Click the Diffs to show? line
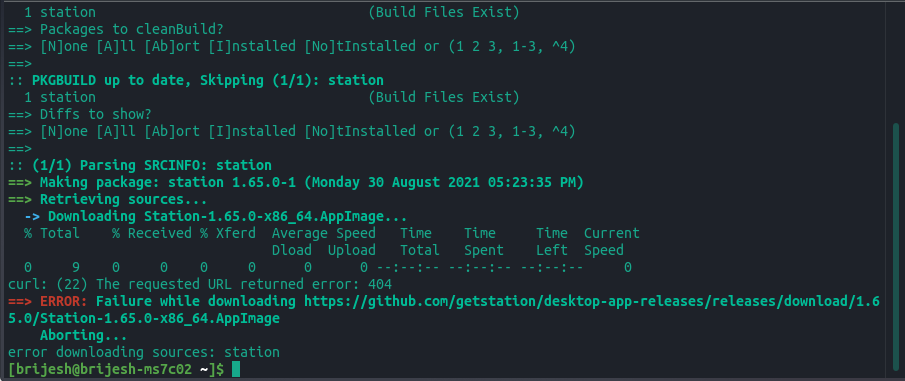This screenshot has height=381, width=905. [x=80, y=114]
